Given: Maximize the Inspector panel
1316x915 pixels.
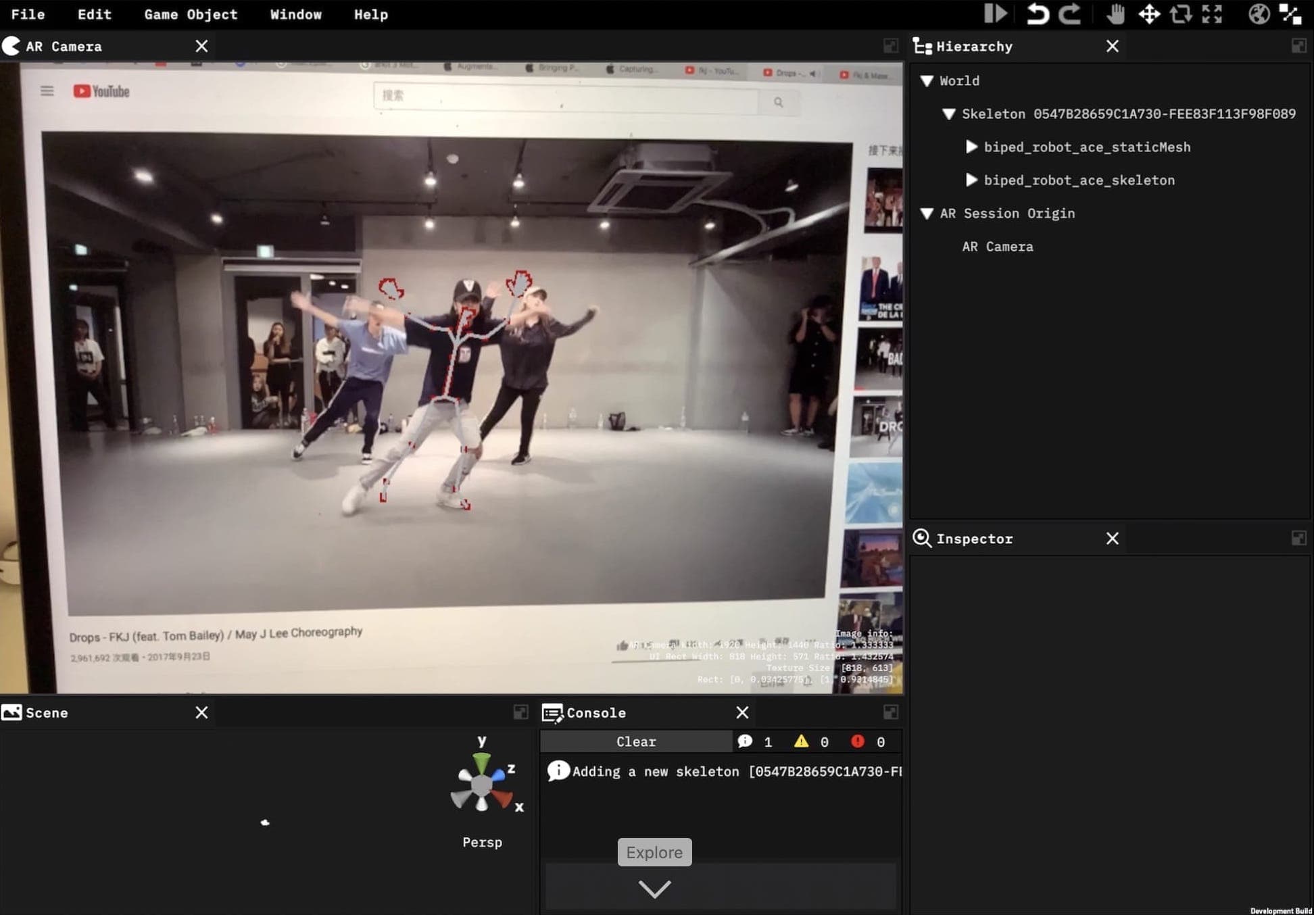Looking at the screenshot, I should click(x=1298, y=538).
